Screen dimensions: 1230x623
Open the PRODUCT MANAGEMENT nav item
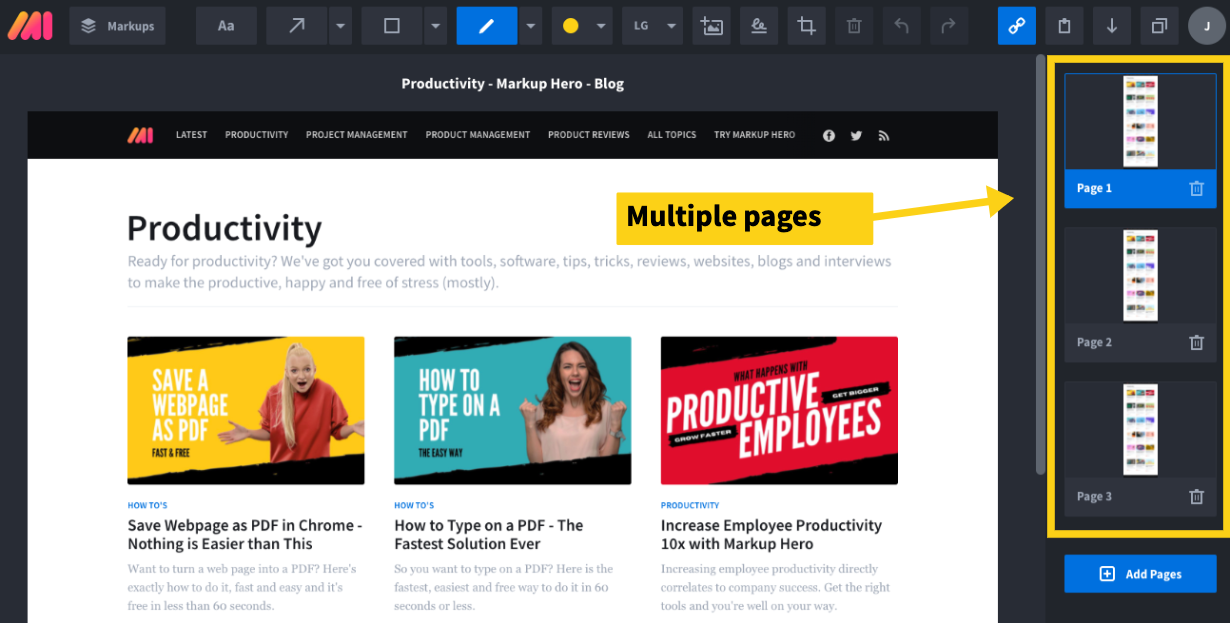(478, 135)
